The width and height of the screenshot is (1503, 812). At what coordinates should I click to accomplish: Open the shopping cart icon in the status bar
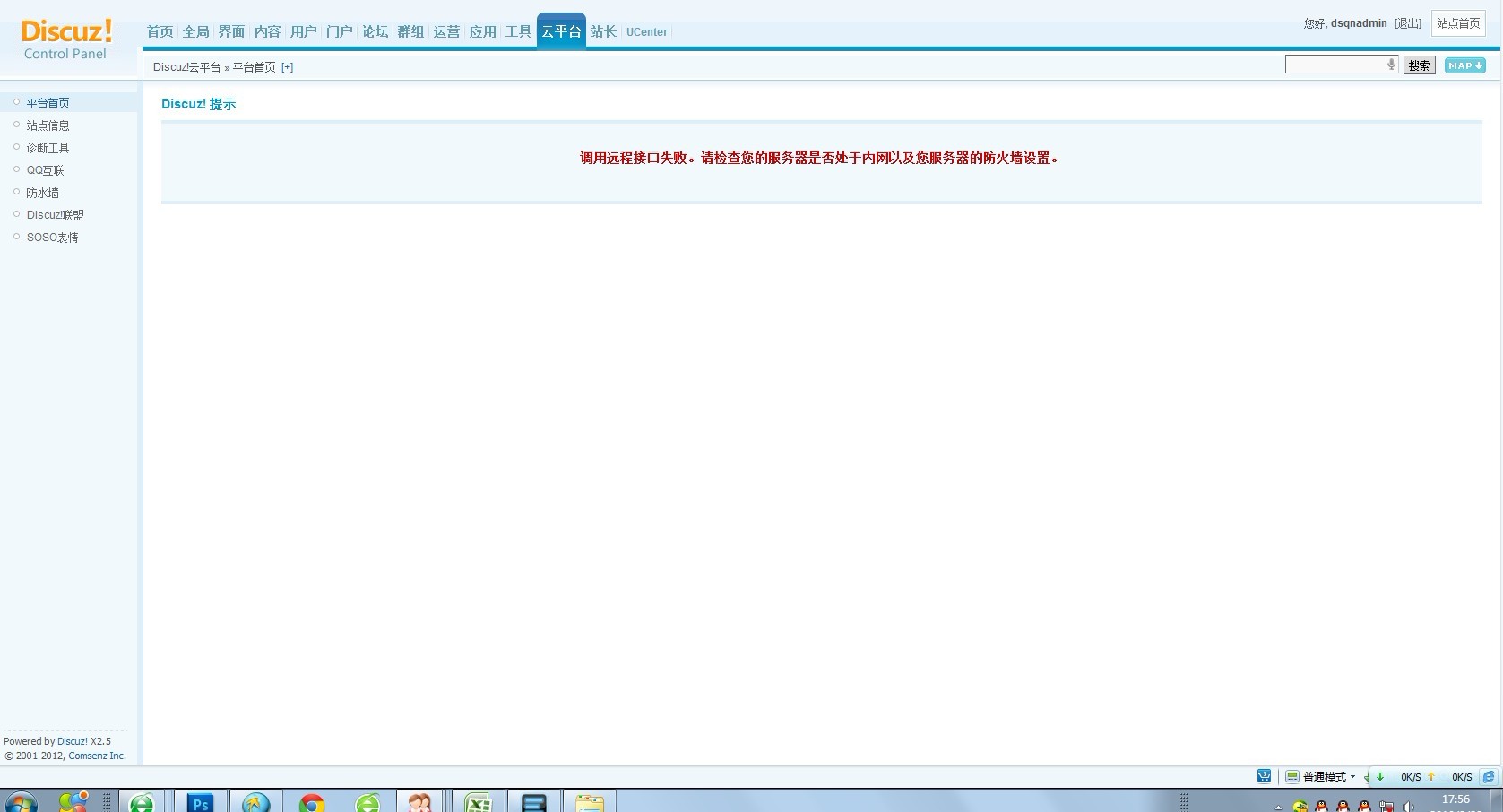(1264, 776)
